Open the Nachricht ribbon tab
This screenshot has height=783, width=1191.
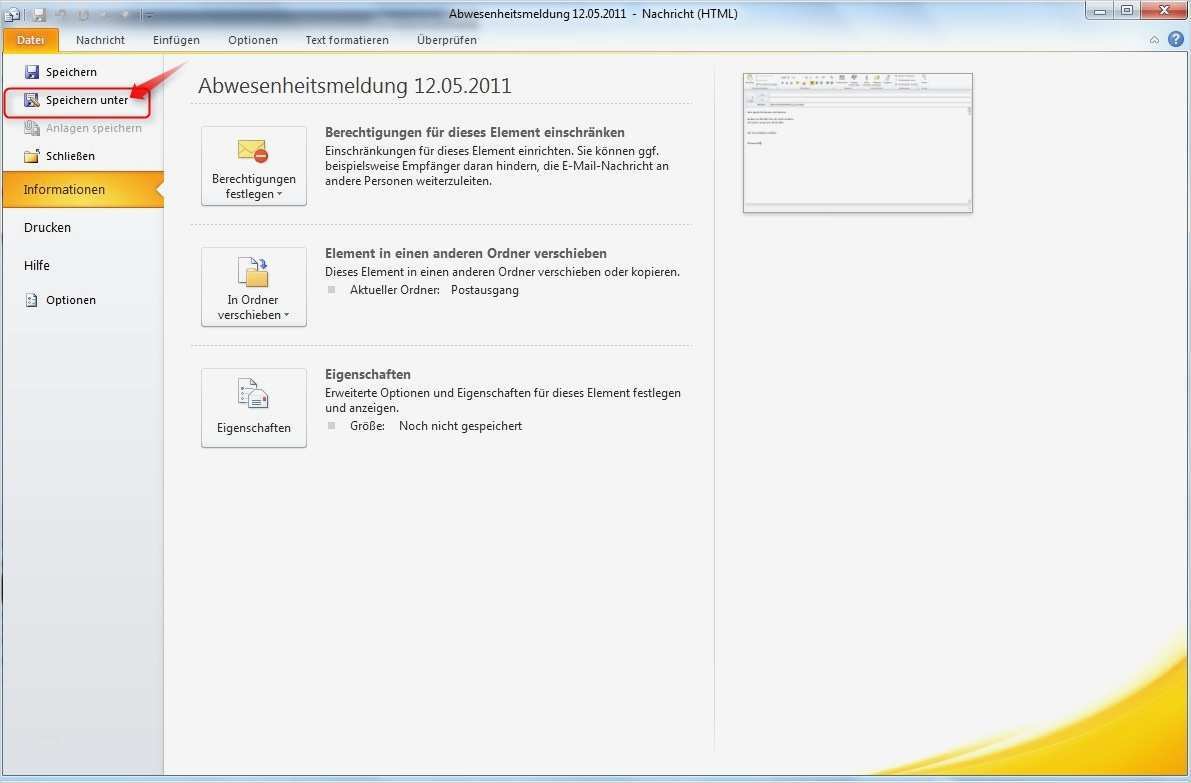coord(100,40)
